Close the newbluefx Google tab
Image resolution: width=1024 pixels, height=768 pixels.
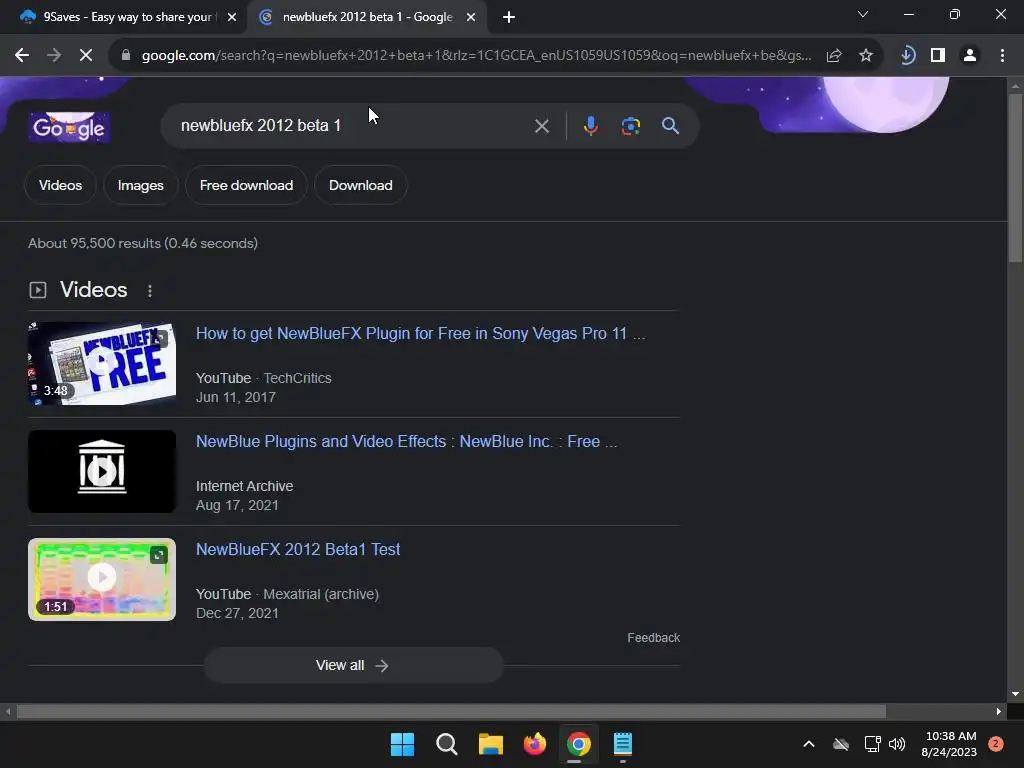(471, 17)
